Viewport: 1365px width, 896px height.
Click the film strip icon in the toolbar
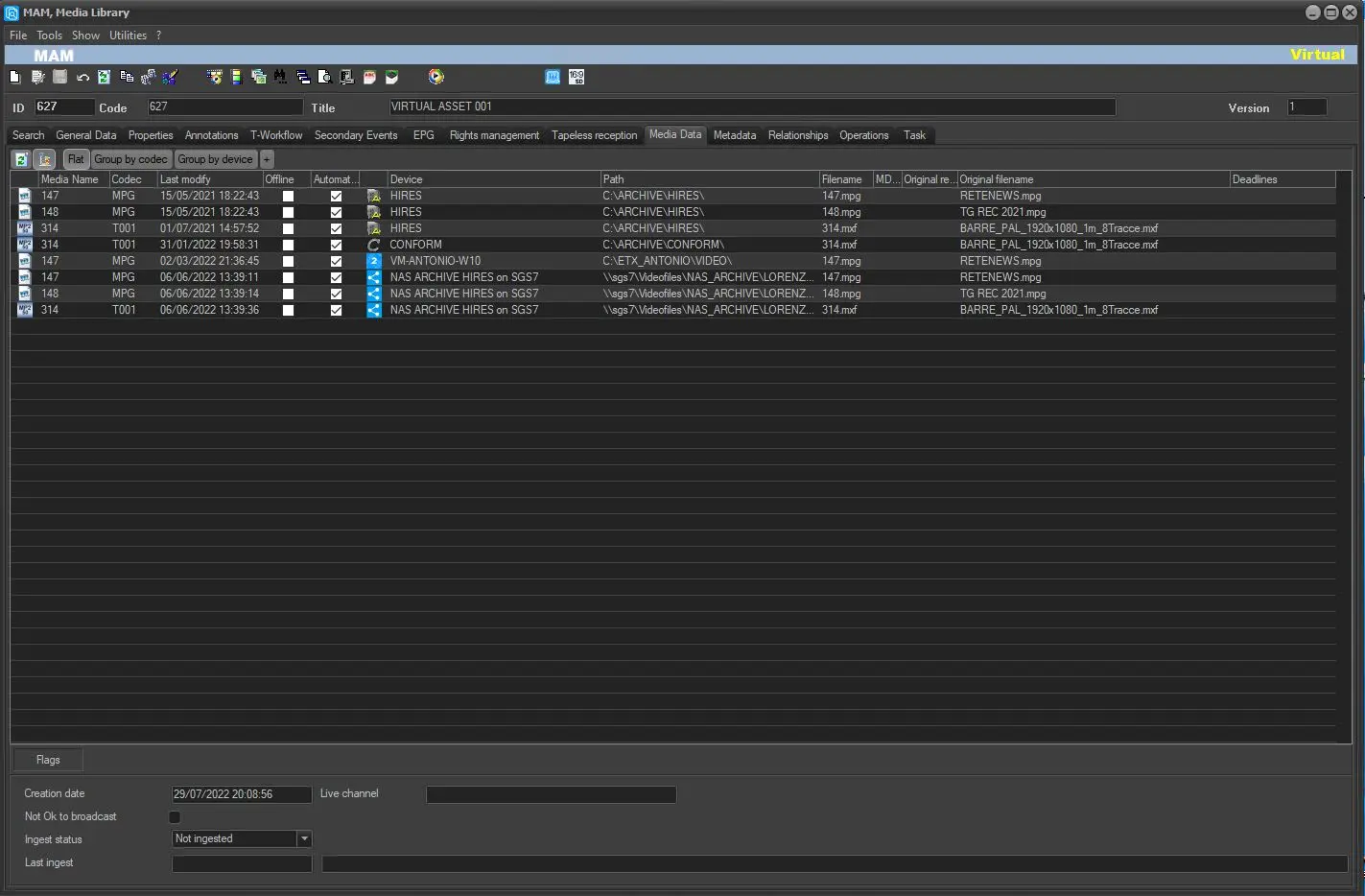236,77
